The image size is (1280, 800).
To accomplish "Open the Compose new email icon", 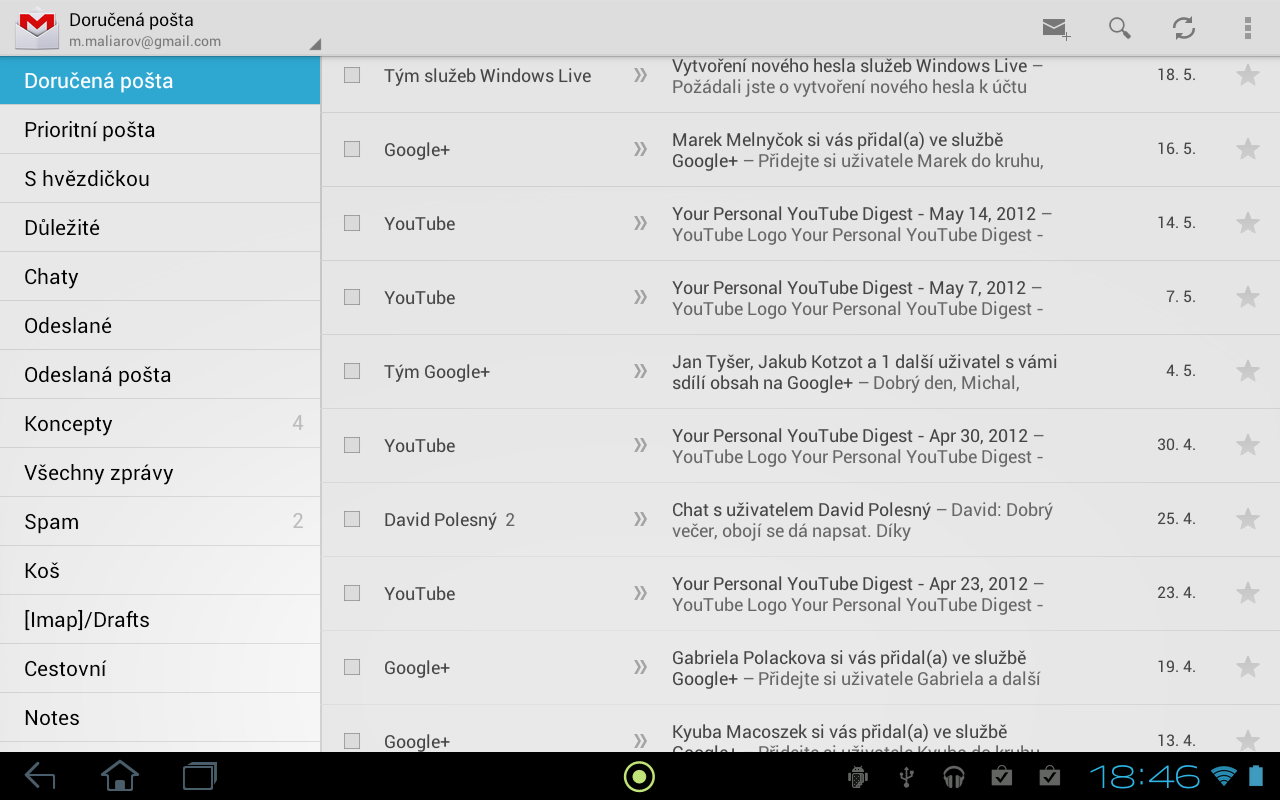I will 1055,28.
